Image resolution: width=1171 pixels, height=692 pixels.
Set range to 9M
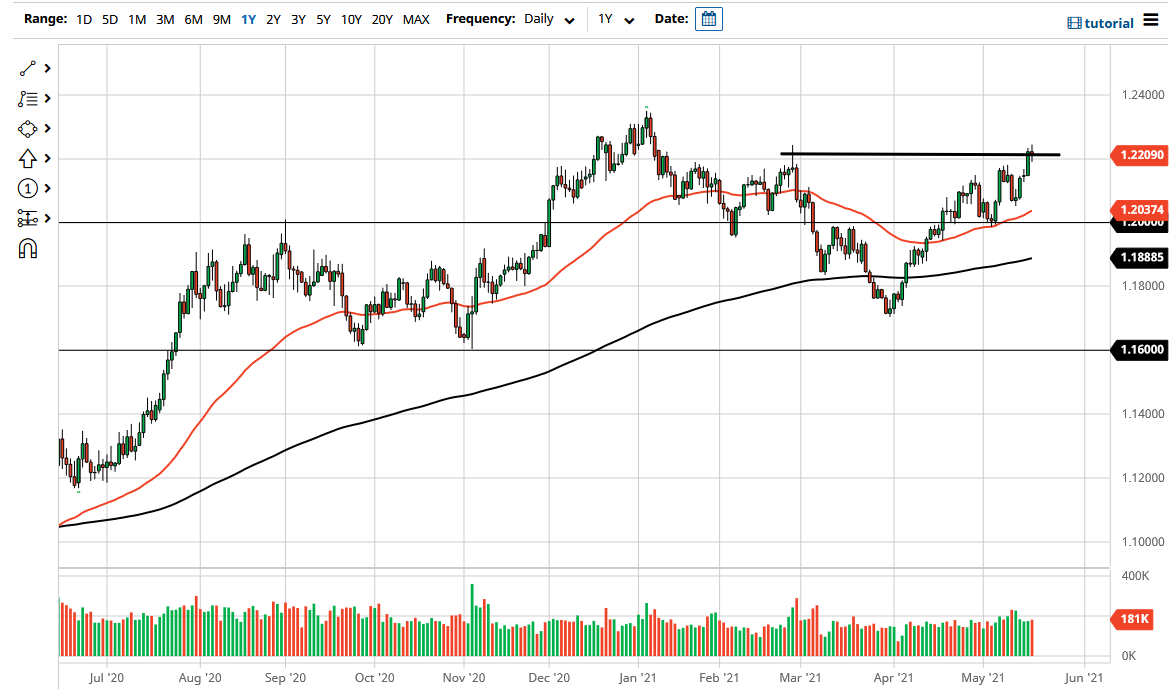[x=222, y=19]
